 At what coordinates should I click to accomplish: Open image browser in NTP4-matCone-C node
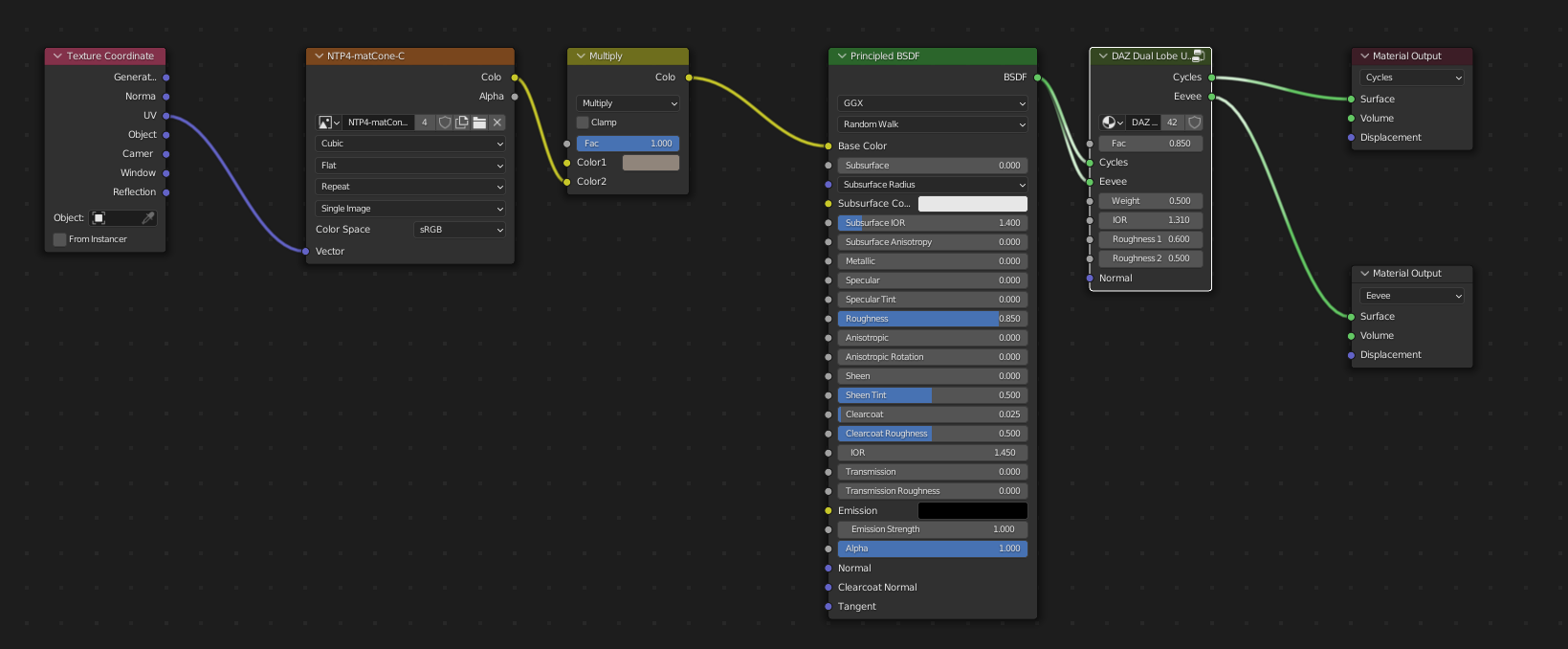click(x=329, y=123)
